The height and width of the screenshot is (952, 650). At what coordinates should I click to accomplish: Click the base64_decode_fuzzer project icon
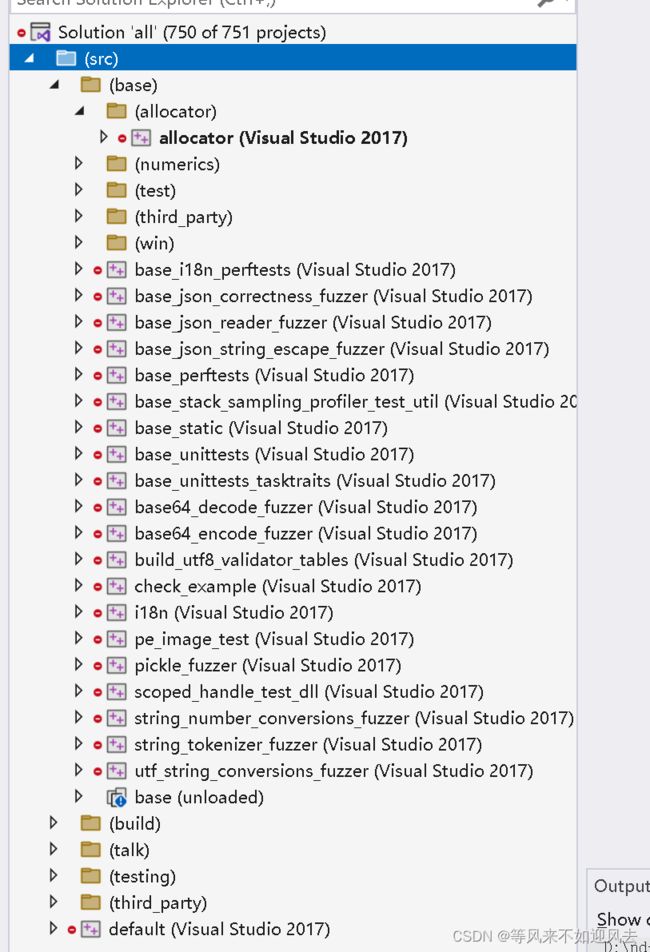click(x=116, y=507)
